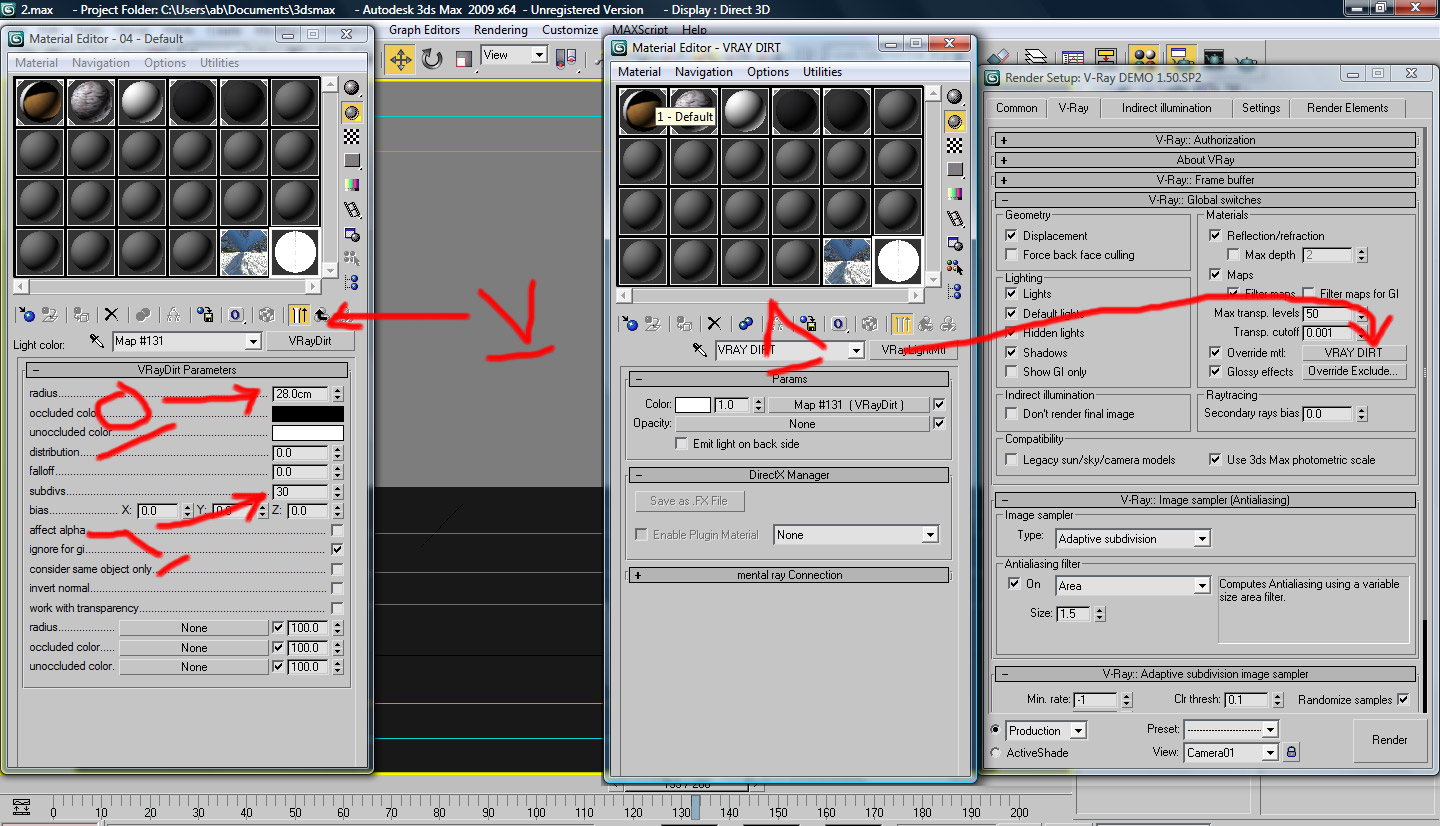Select ActiveShade radio button
The width and height of the screenshot is (1440, 826).
(x=995, y=752)
